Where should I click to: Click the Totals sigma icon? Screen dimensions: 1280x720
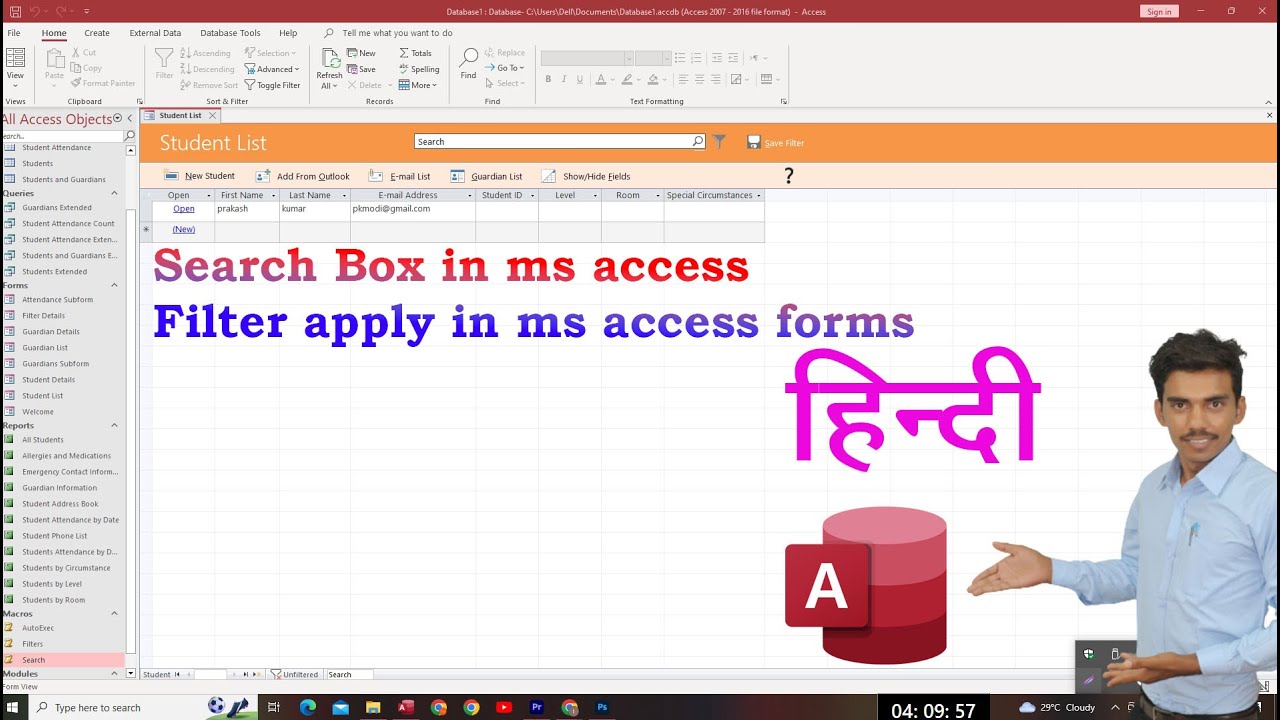point(404,53)
